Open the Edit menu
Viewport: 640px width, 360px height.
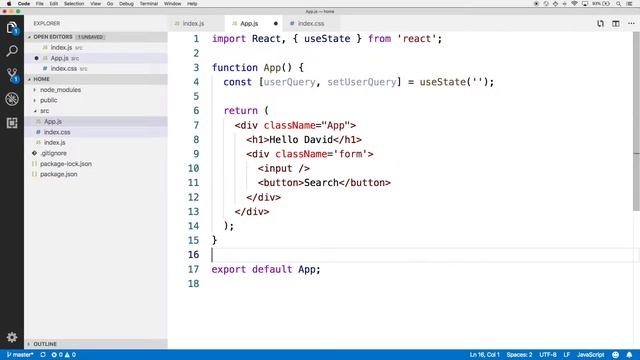pos(53,4)
